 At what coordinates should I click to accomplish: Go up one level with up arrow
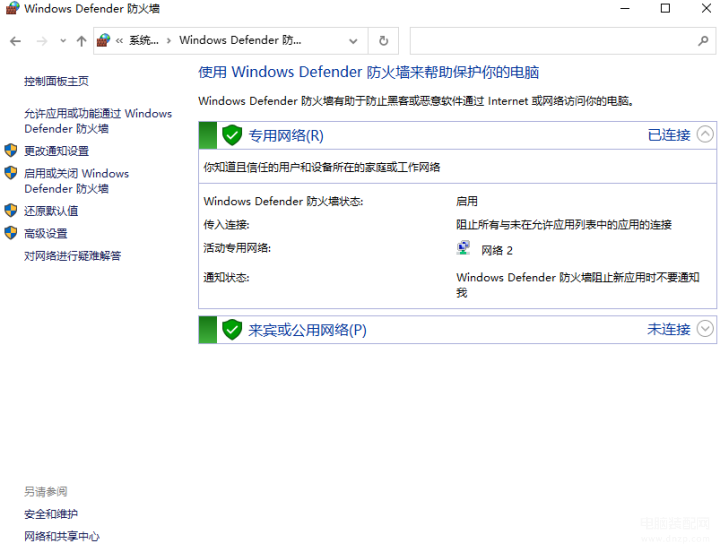tap(81, 41)
